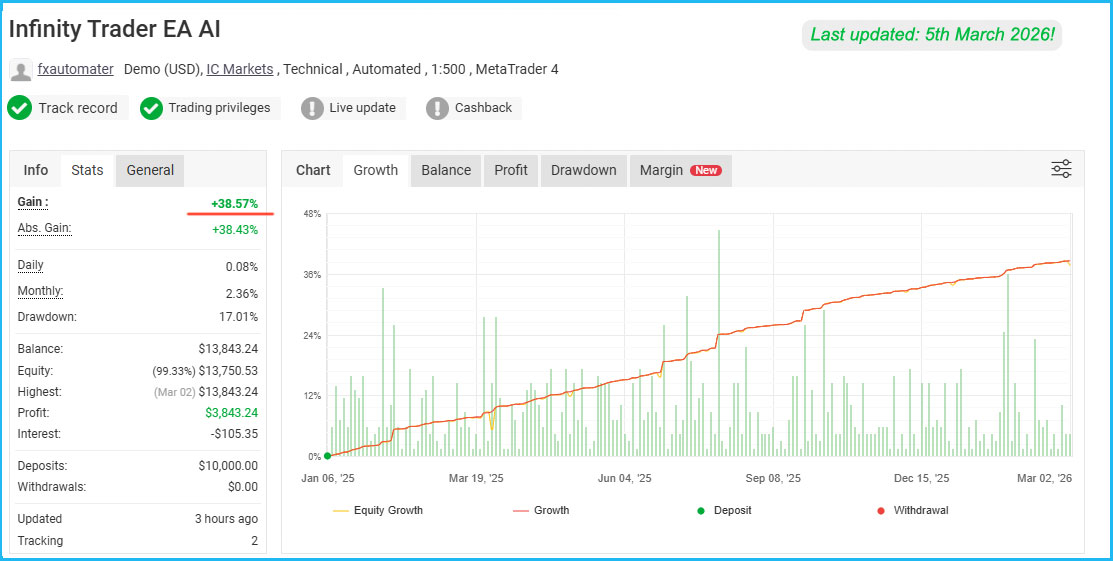Click the +38.57% gain value
1113x561 pixels.
pyautogui.click(x=234, y=205)
